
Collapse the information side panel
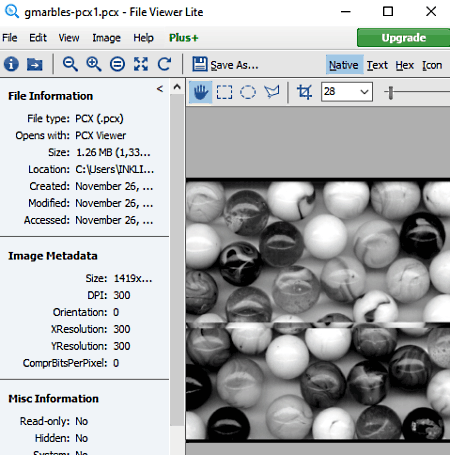pos(160,89)
